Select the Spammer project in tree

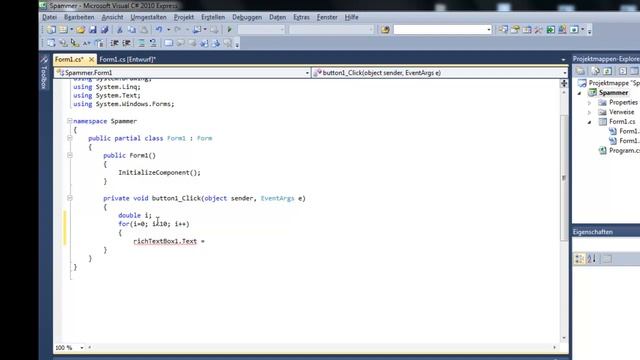tap(613, 93)
